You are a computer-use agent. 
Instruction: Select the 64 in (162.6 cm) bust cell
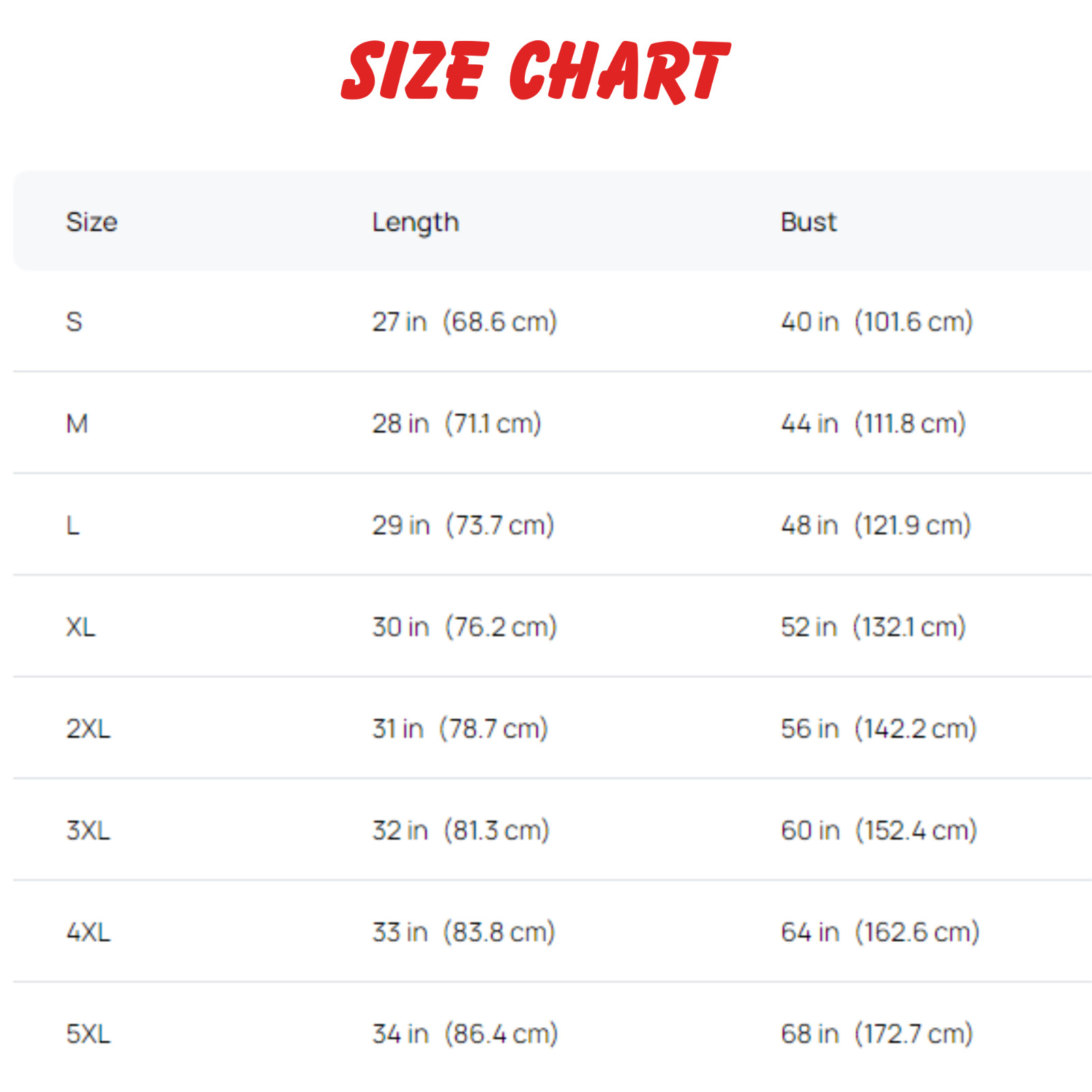point(880,932)
